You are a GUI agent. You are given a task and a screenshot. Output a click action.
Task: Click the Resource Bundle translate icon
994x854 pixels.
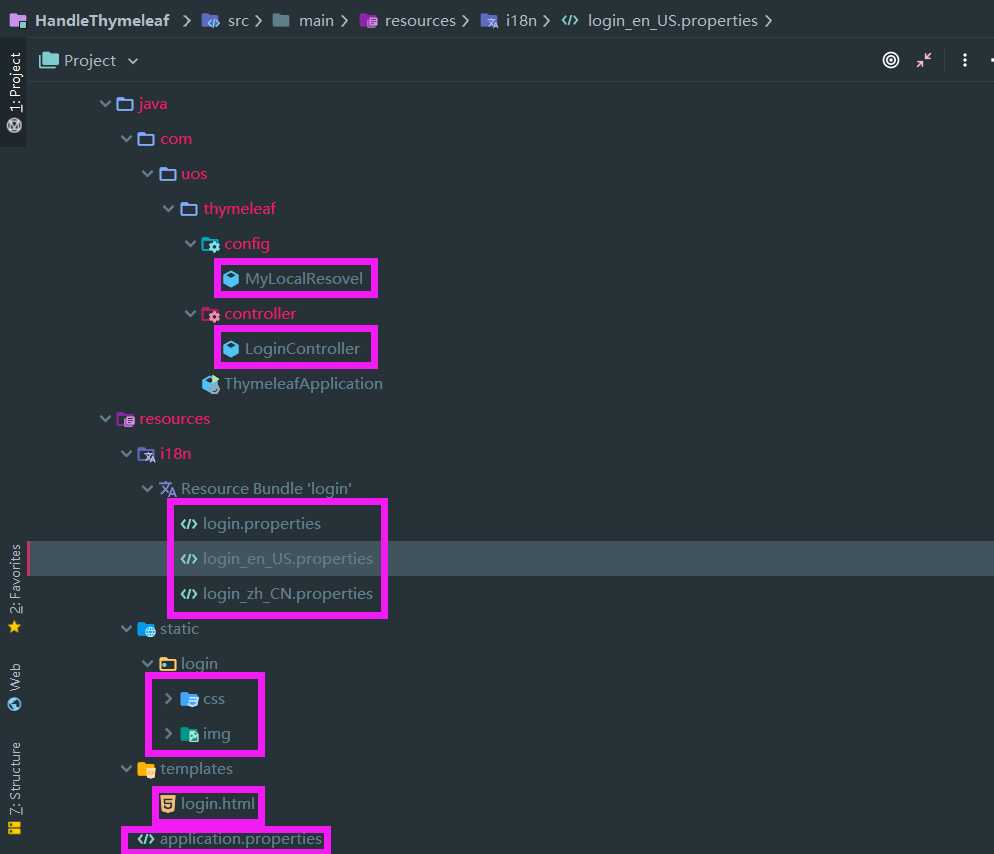tap(167, 489)
